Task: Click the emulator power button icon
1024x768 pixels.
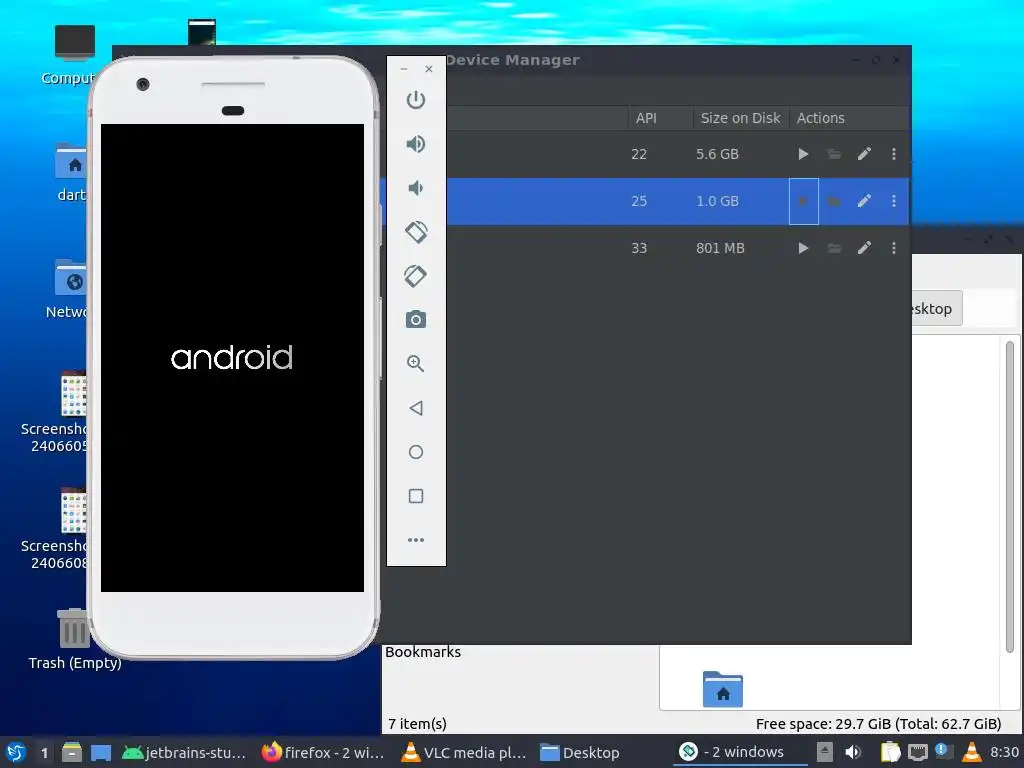Action: coord(416,100)
